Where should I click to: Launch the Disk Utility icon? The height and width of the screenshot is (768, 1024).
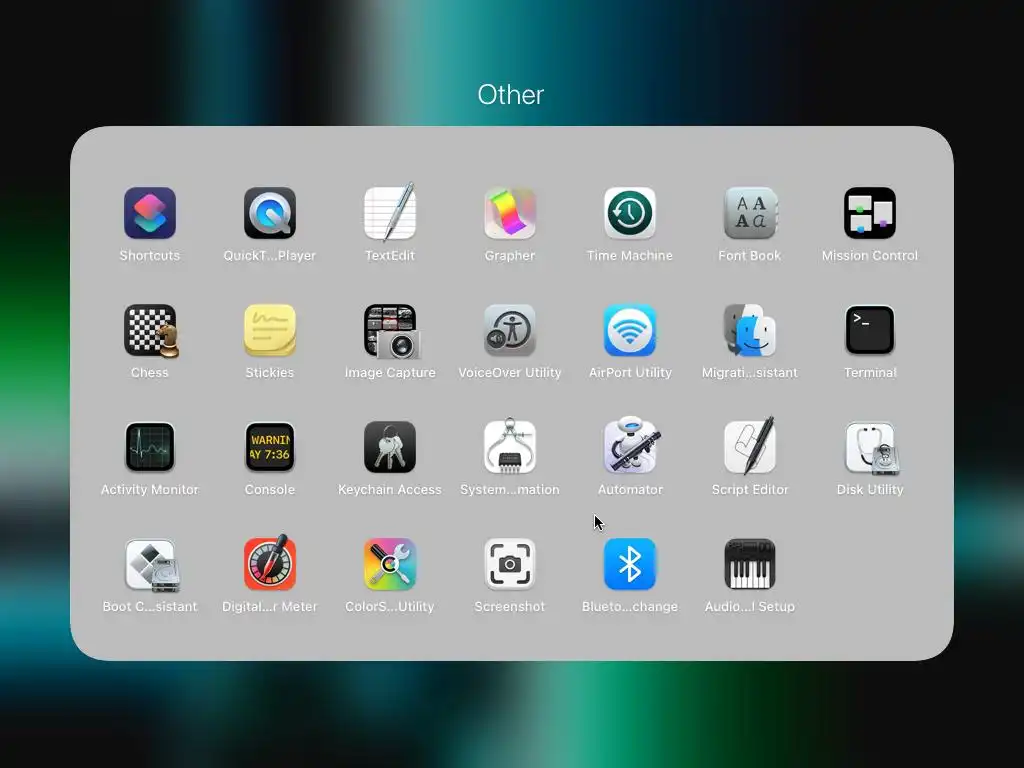[x=871, y=447]
